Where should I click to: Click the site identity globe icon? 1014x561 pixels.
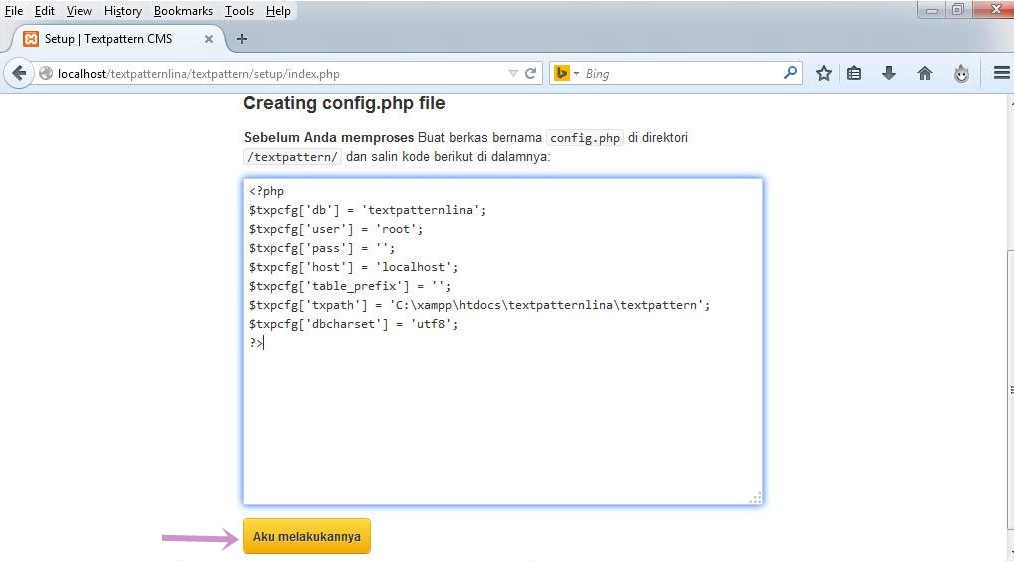(x=46, y=74)
